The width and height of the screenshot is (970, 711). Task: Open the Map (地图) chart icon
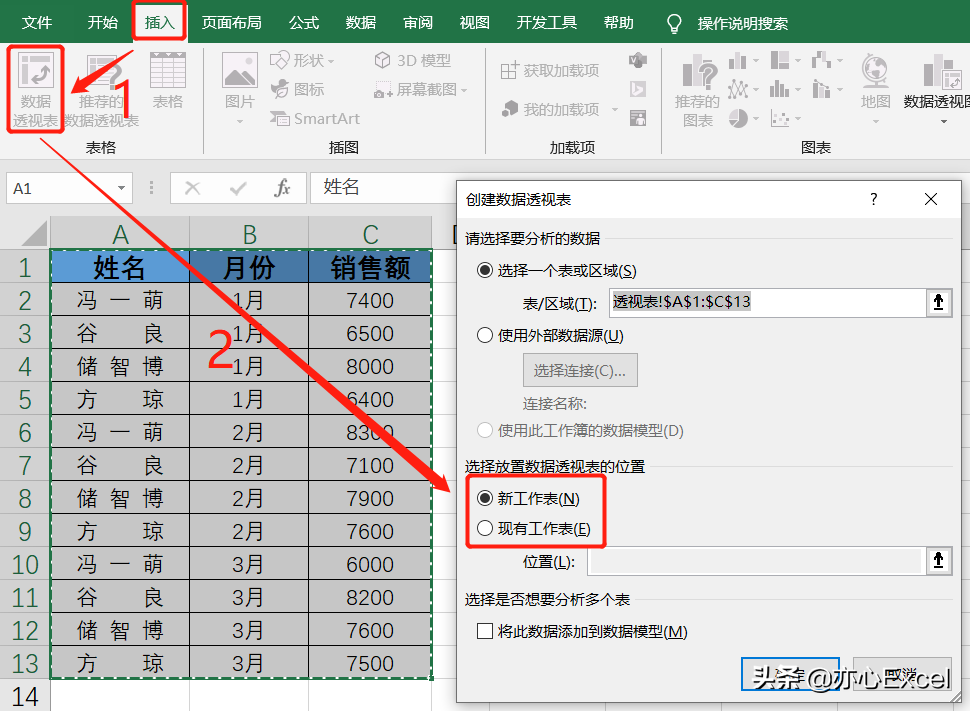click(x=875, y=88)
